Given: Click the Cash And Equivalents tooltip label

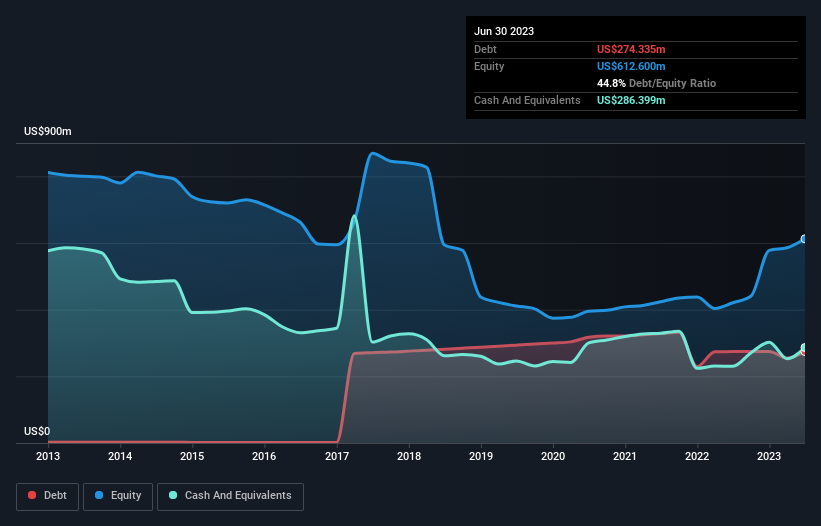Looking at the screenshot, I should pyautogui.click(x=527, y=100).
